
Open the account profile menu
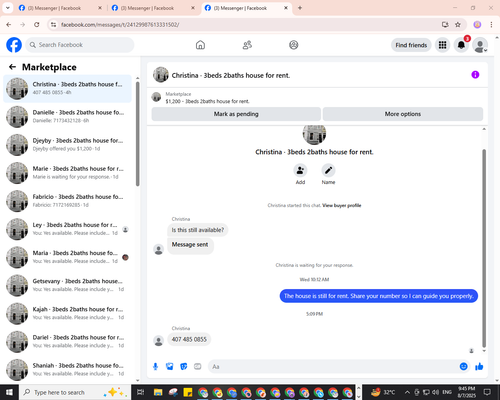(x=480, y=45)
